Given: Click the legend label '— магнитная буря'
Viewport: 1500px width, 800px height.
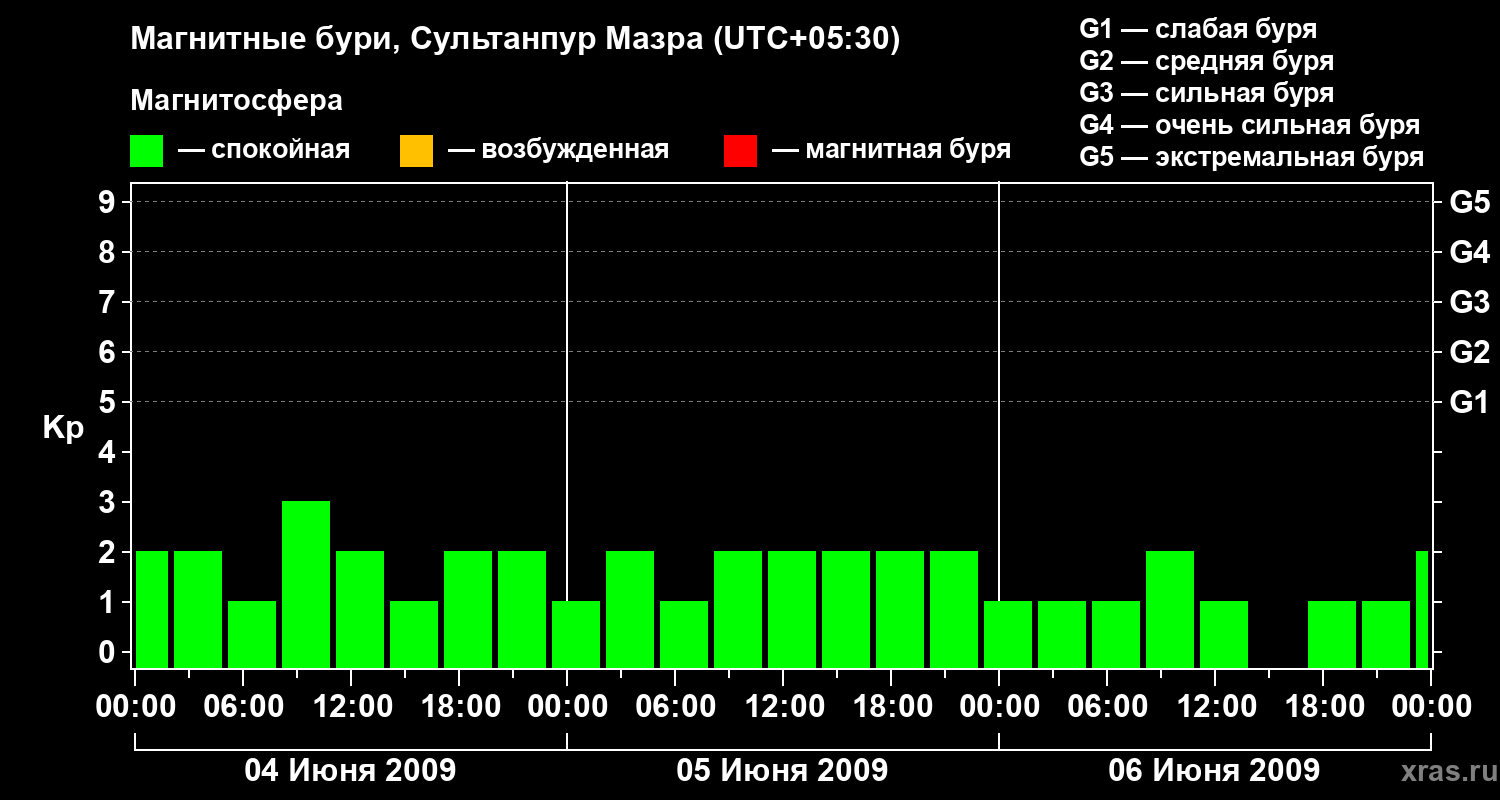Looking at the screenshot, I should click(x=892, y=151).
